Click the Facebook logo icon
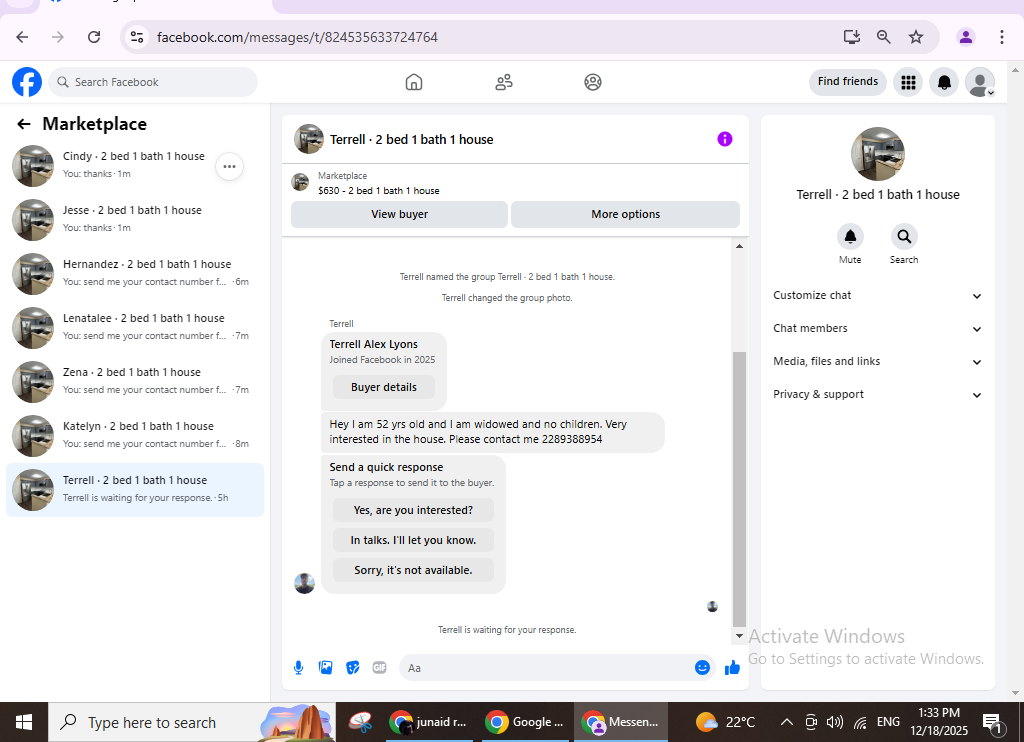 click(27, 82)
